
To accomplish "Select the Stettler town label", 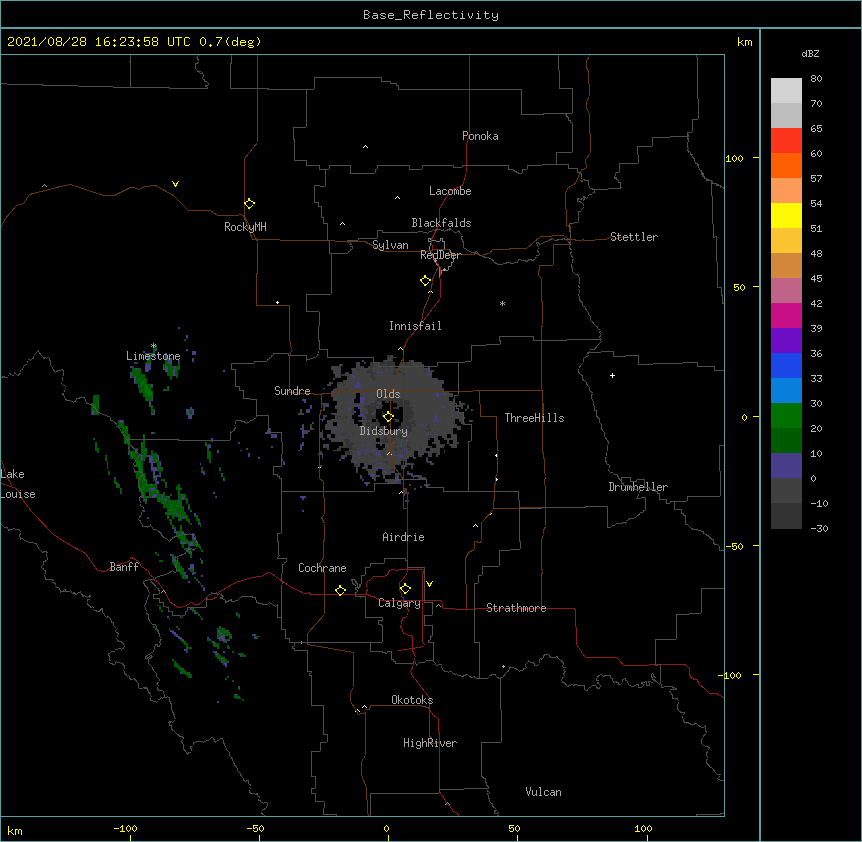I will click(x=634, y=237).
